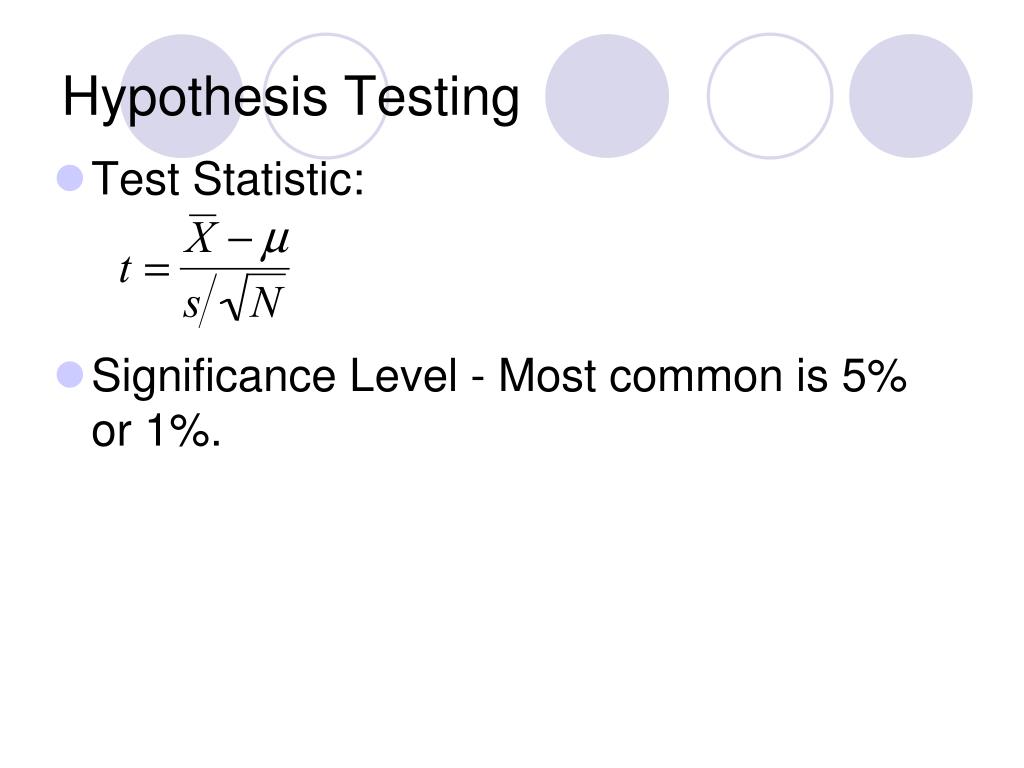Click the X-bar symbol in the formula

click(200, 234)
